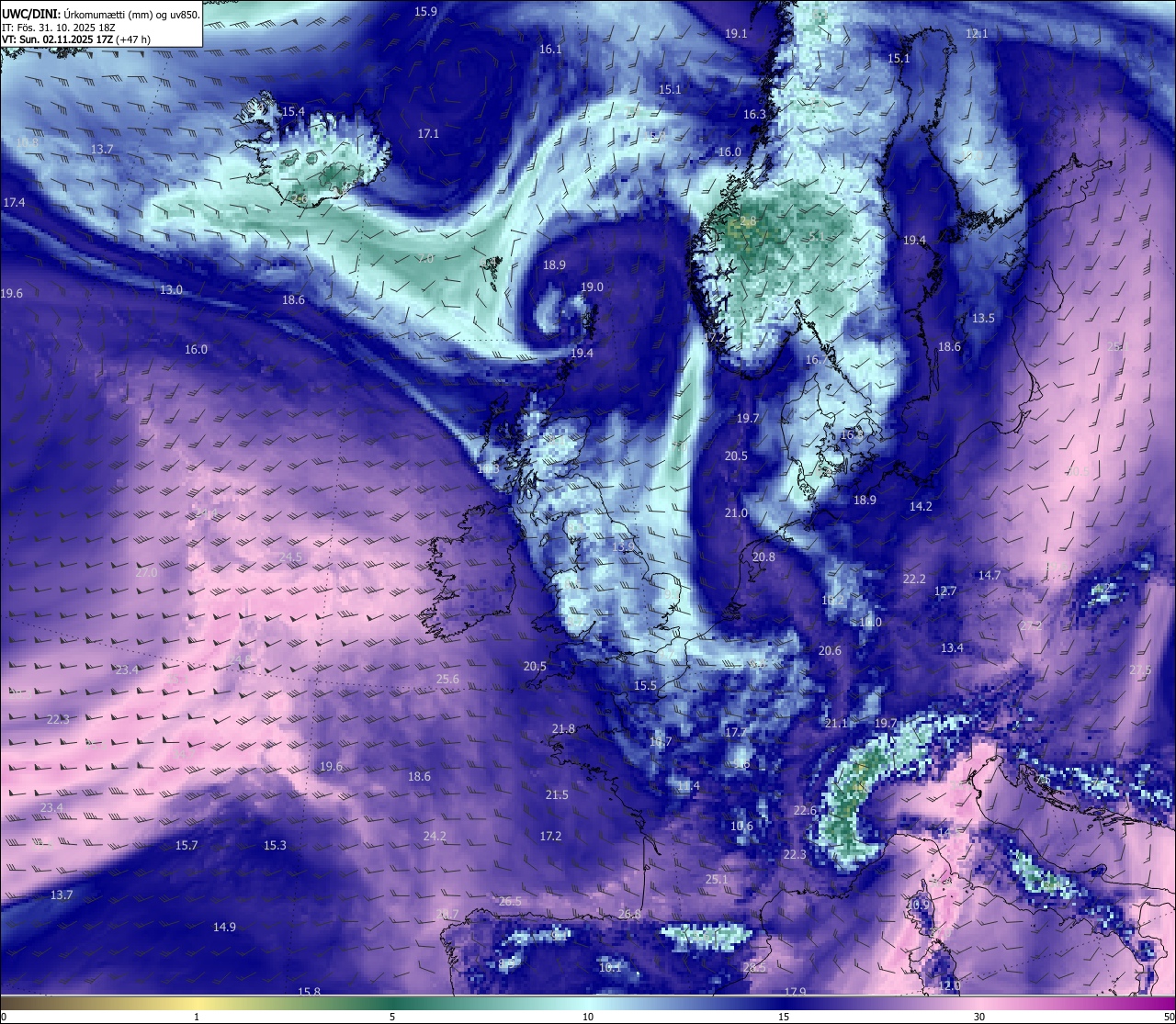Screen dimensions: 1176x1024
Task: Click the map value 25.6
Action: [447, 680]
